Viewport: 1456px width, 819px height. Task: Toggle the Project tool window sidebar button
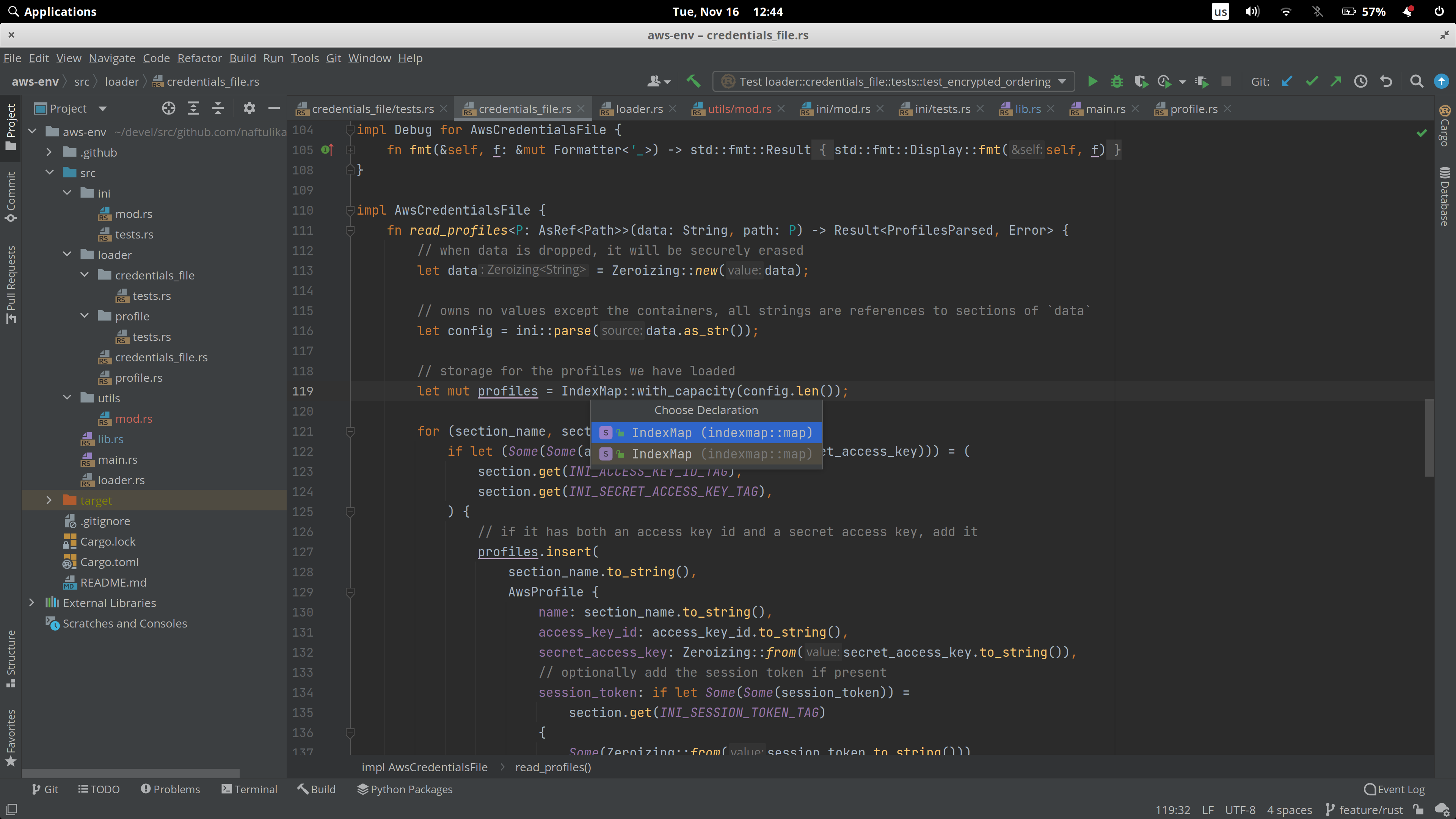11,127
